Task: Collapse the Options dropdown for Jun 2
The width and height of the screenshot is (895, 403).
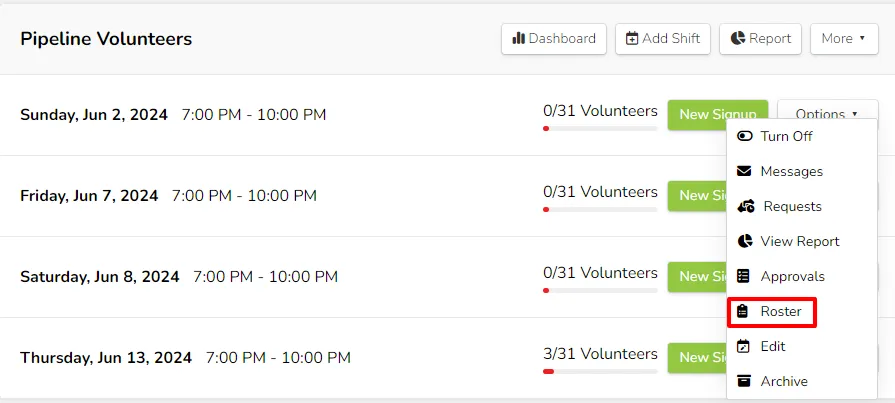Action: pyautogui.click(x=828, y=114)
